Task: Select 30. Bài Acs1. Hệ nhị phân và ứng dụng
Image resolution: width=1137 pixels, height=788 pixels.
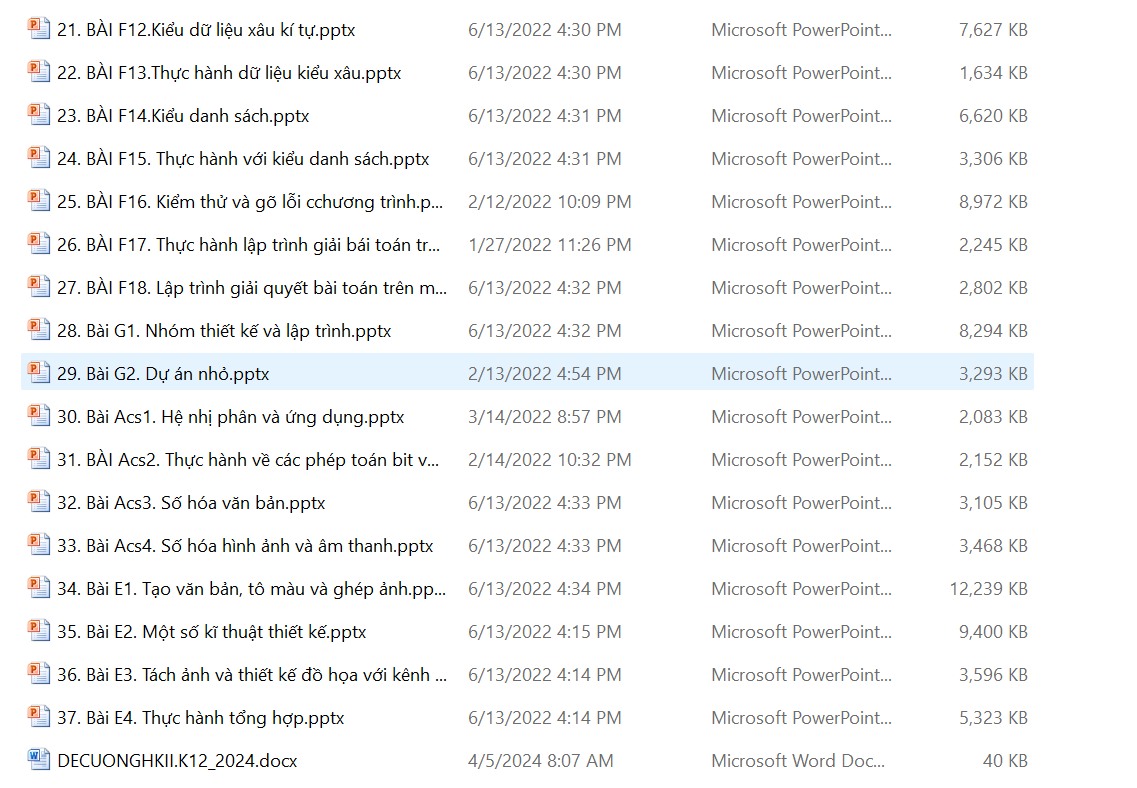Action: click(x=230, y=417)
